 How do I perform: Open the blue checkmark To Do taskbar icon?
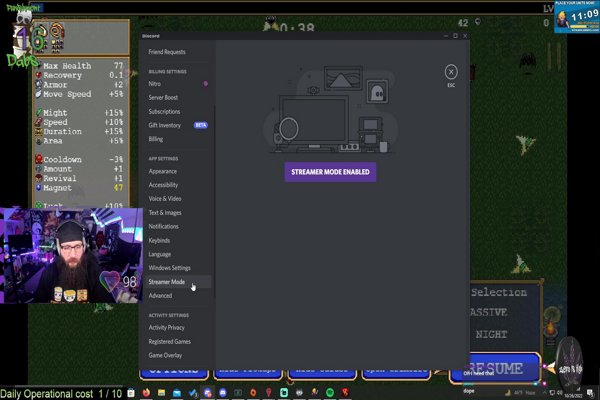(192, 393)
